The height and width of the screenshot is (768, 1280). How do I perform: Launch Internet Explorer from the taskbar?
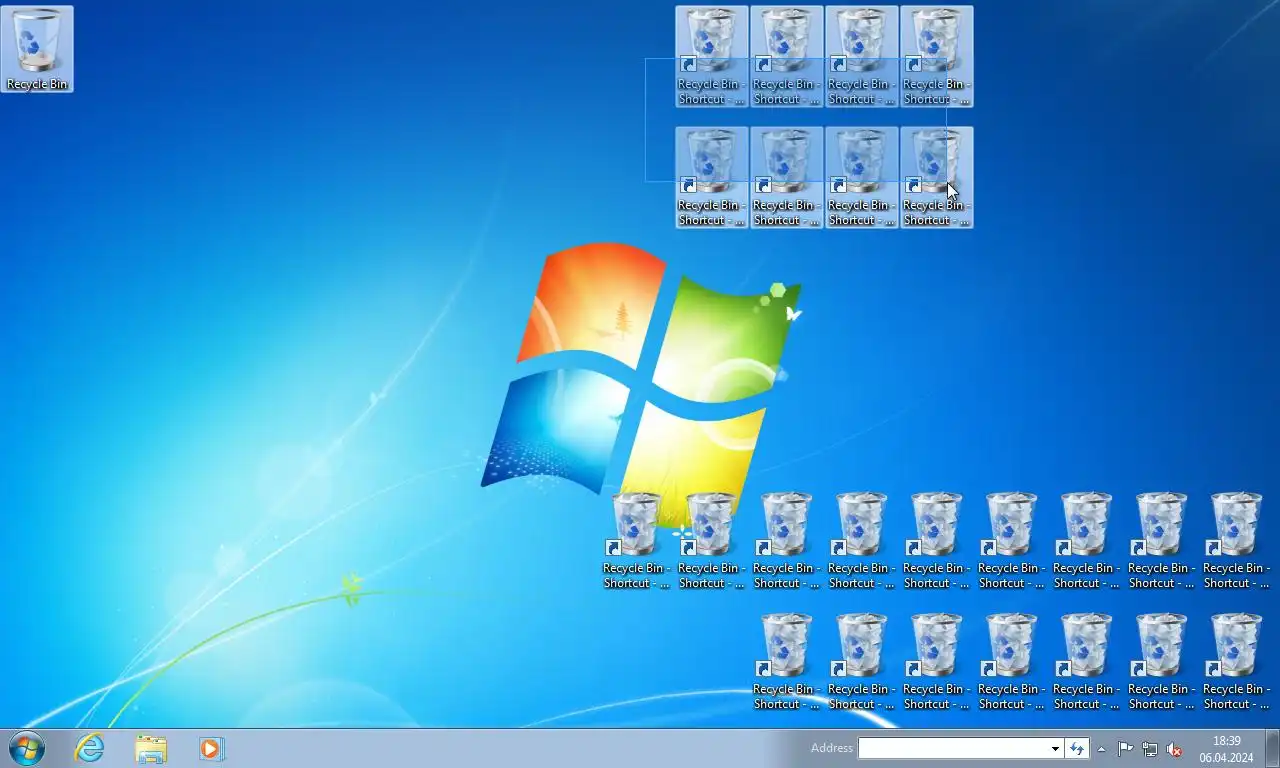coord(90,748)
